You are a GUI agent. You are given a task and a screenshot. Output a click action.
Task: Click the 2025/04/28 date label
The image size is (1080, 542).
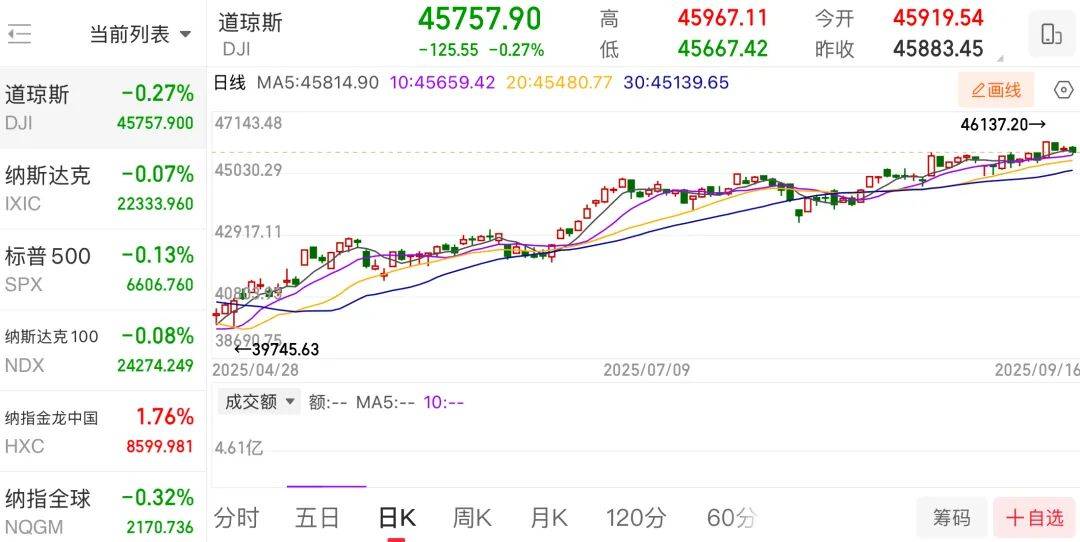pos(256,370)
